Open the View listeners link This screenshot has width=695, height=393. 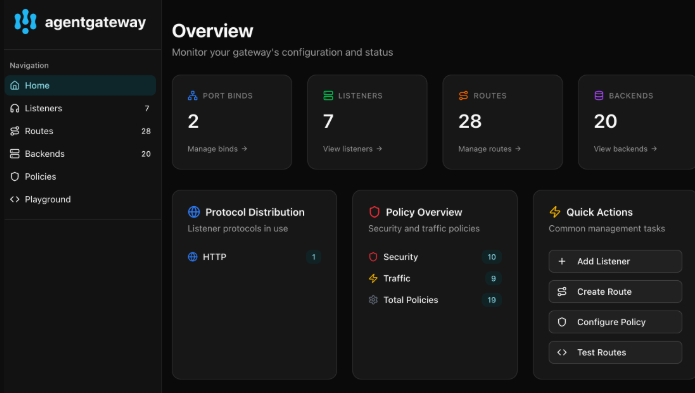tap(352, 149)
